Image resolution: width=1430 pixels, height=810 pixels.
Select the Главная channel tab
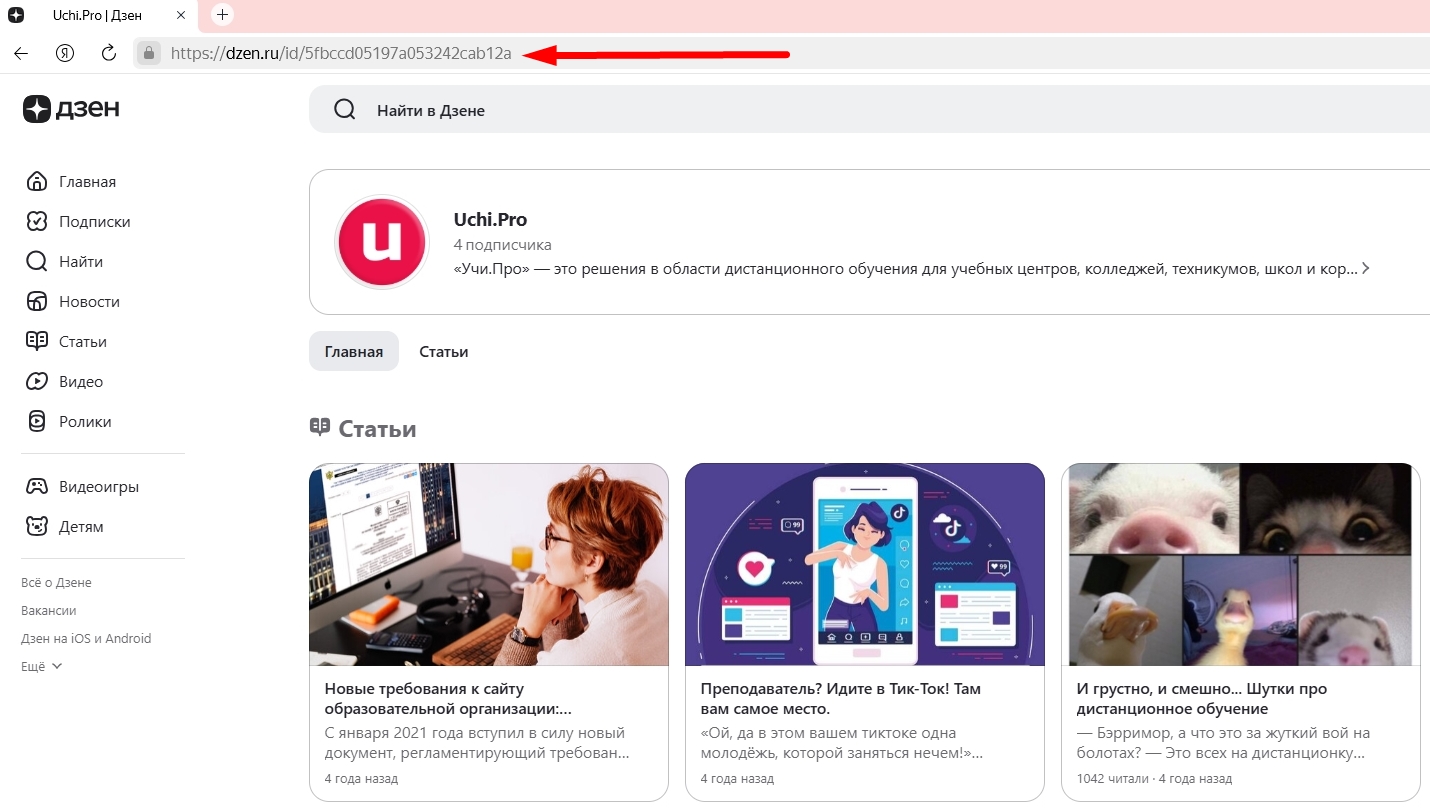click(x=354, y=351)
